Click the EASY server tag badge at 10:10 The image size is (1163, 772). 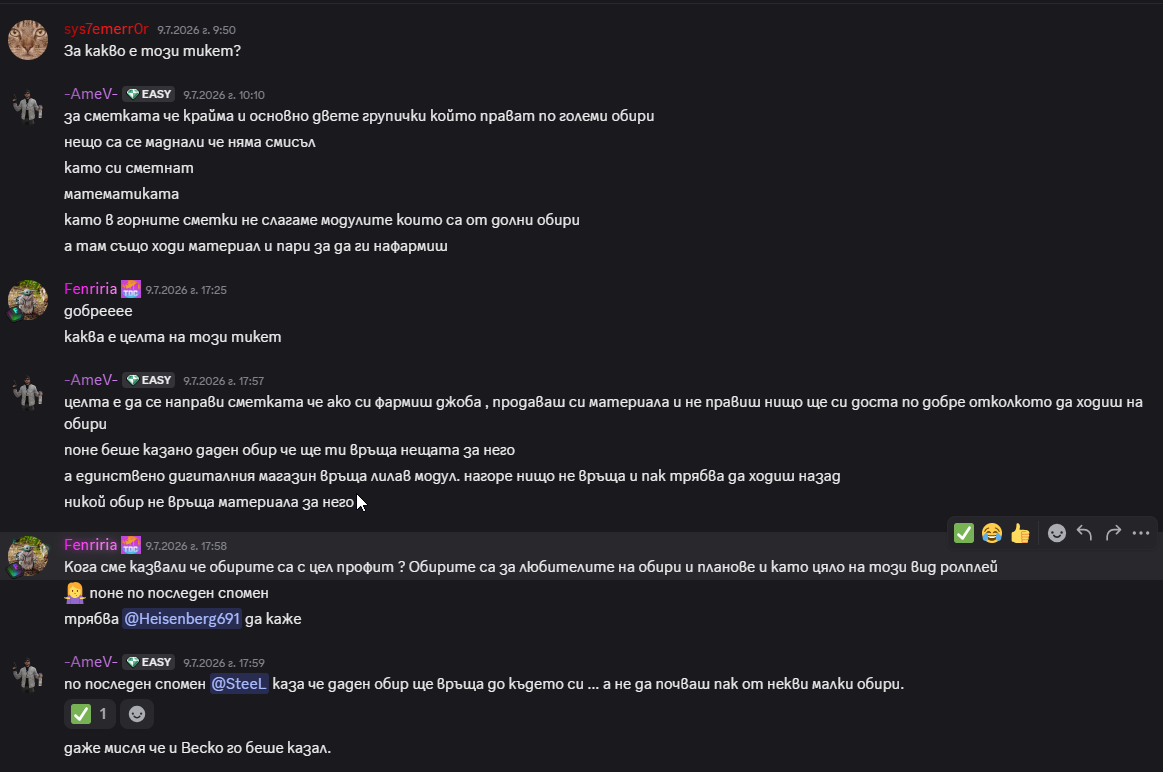coord(149,94)
